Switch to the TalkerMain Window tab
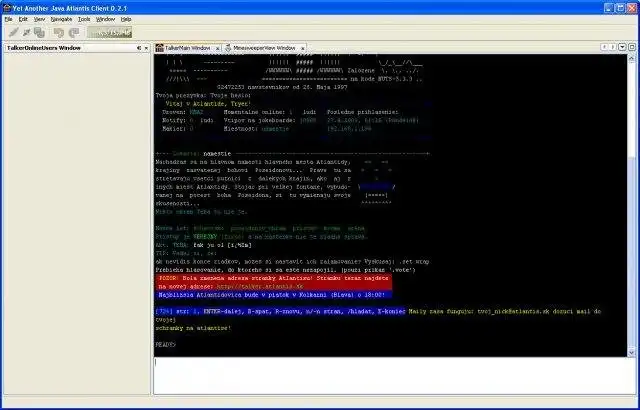This screenshot has height=410, width=640. pos(188,48)
